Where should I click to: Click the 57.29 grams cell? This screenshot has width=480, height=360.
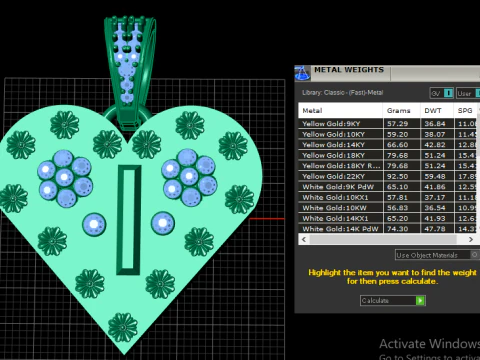(x=401, y=124)
